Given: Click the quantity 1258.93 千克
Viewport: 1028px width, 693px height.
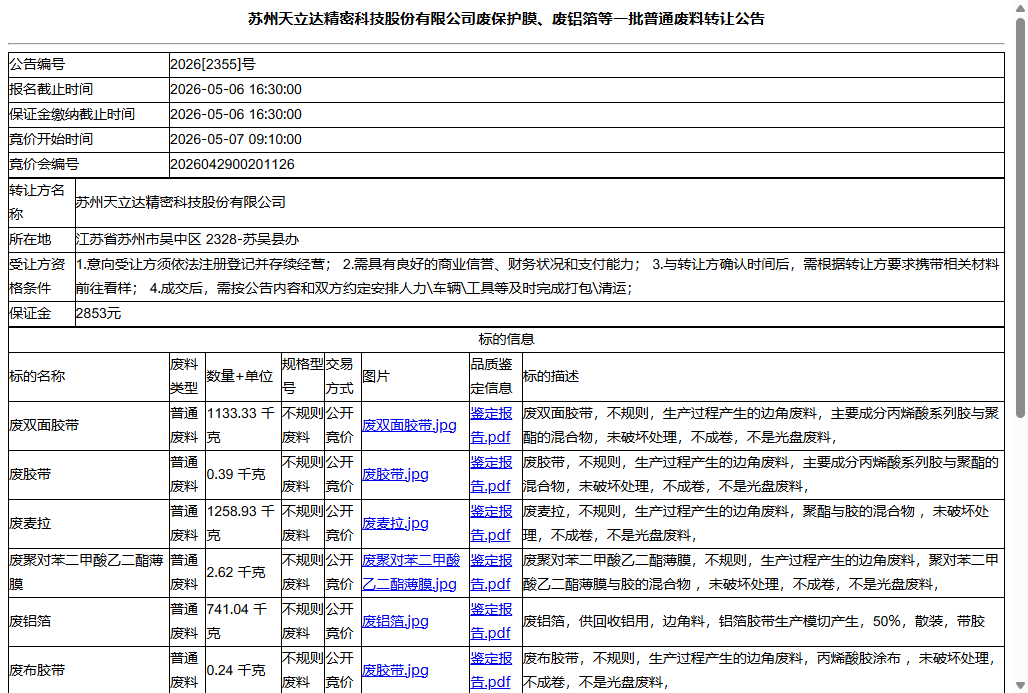Looking at the screenshot, I should click(241, 523).
